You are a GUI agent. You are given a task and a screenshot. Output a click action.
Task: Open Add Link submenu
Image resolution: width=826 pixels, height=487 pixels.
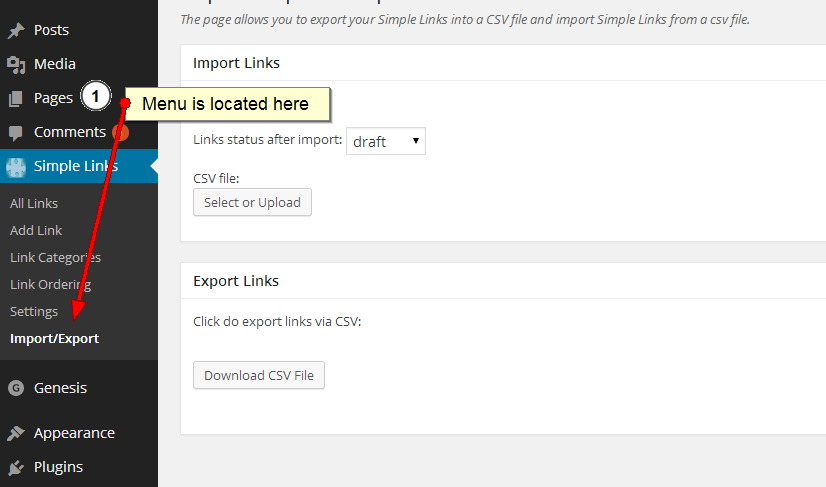click(36, 230)
